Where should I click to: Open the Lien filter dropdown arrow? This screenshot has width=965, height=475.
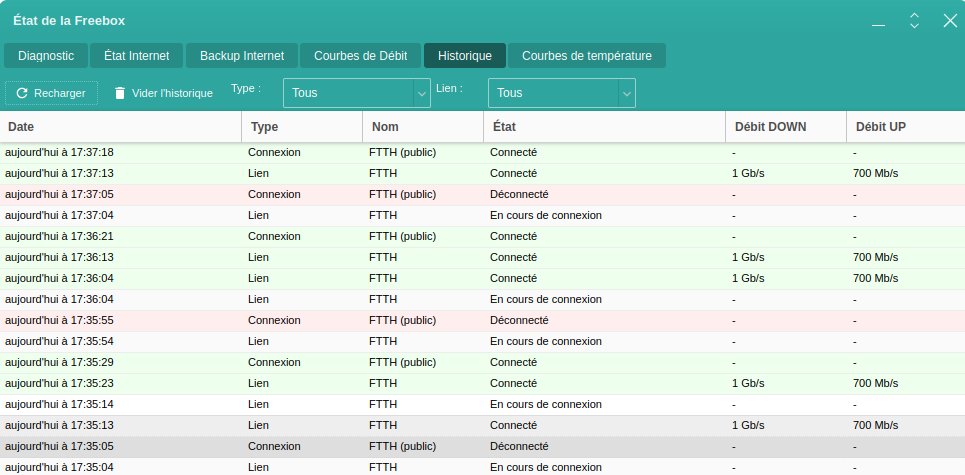tap(627, 94)
